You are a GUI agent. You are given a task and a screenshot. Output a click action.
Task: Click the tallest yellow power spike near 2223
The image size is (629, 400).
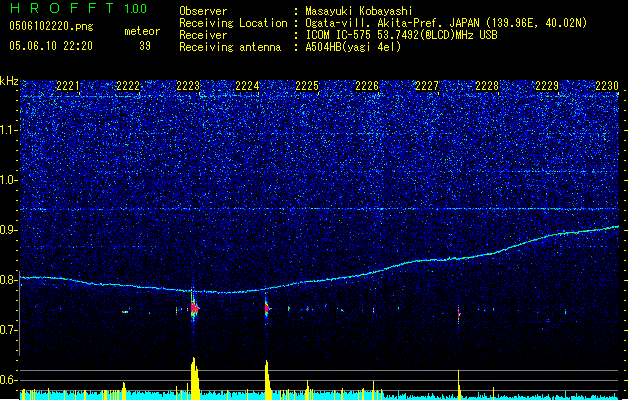195,378
